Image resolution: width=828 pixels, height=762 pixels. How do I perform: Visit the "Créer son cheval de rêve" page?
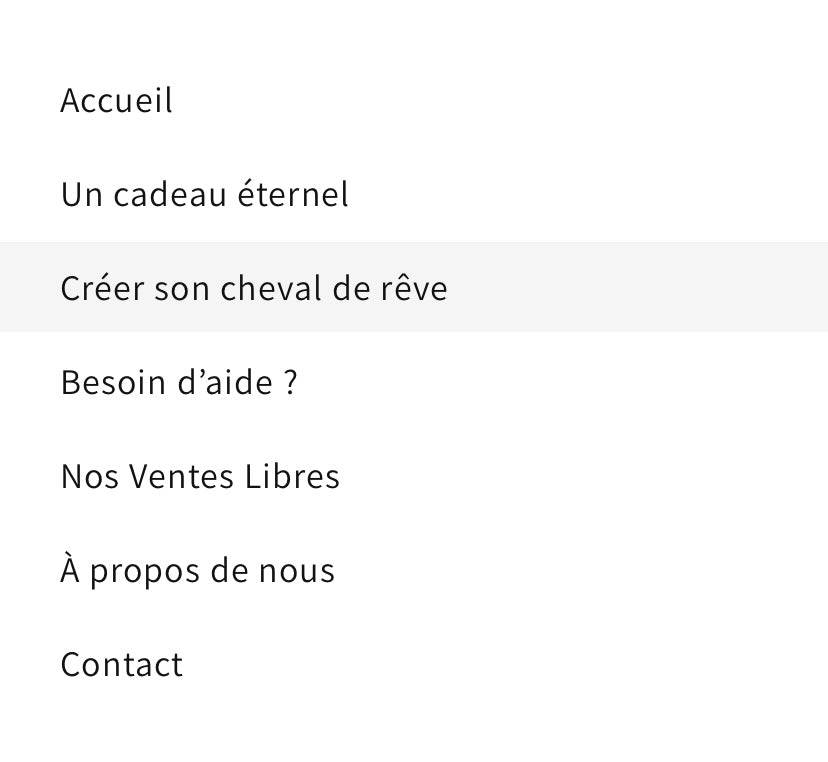click(254, 288)
